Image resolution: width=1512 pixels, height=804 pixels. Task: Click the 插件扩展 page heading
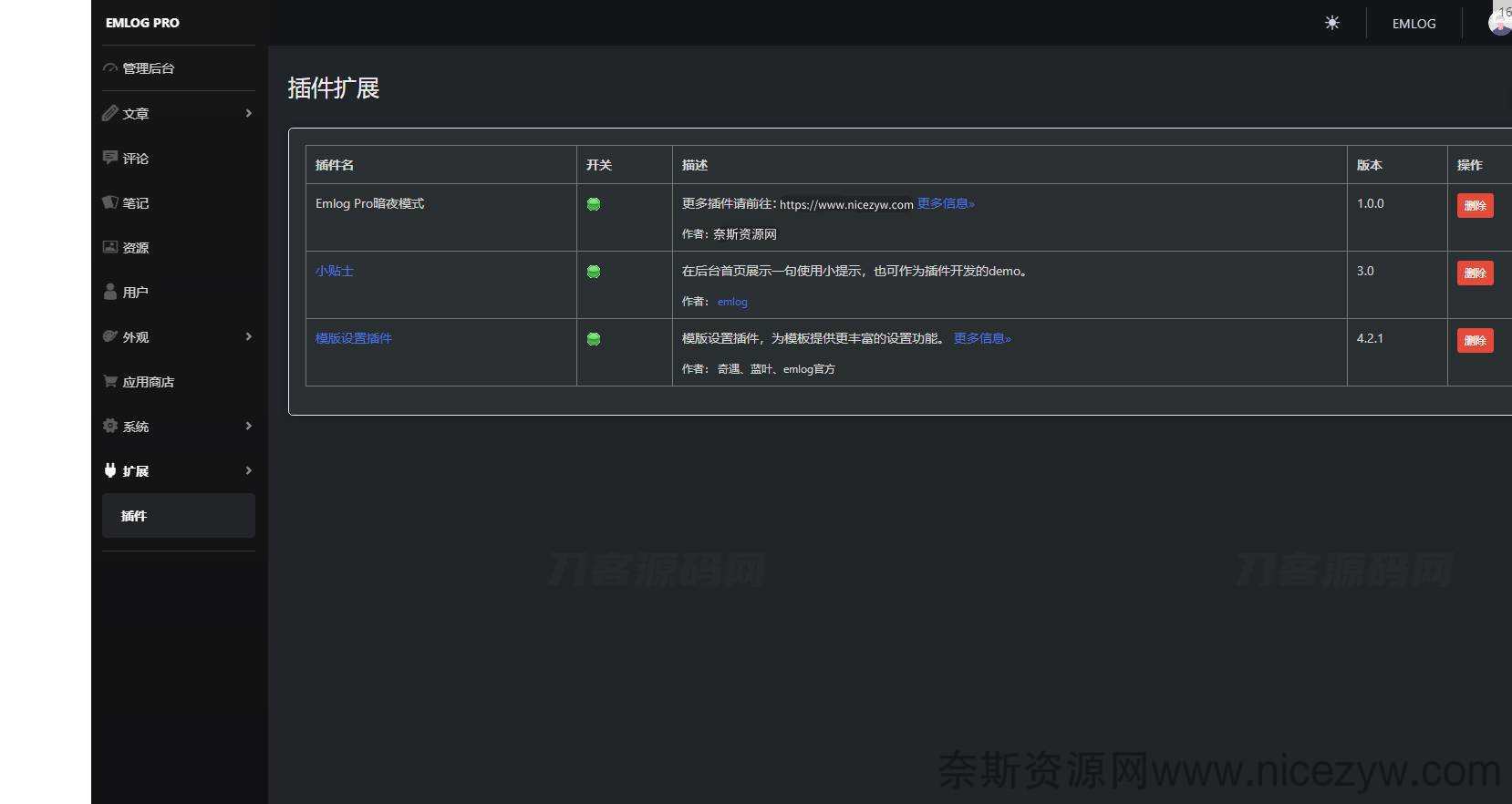pos(334,88)
